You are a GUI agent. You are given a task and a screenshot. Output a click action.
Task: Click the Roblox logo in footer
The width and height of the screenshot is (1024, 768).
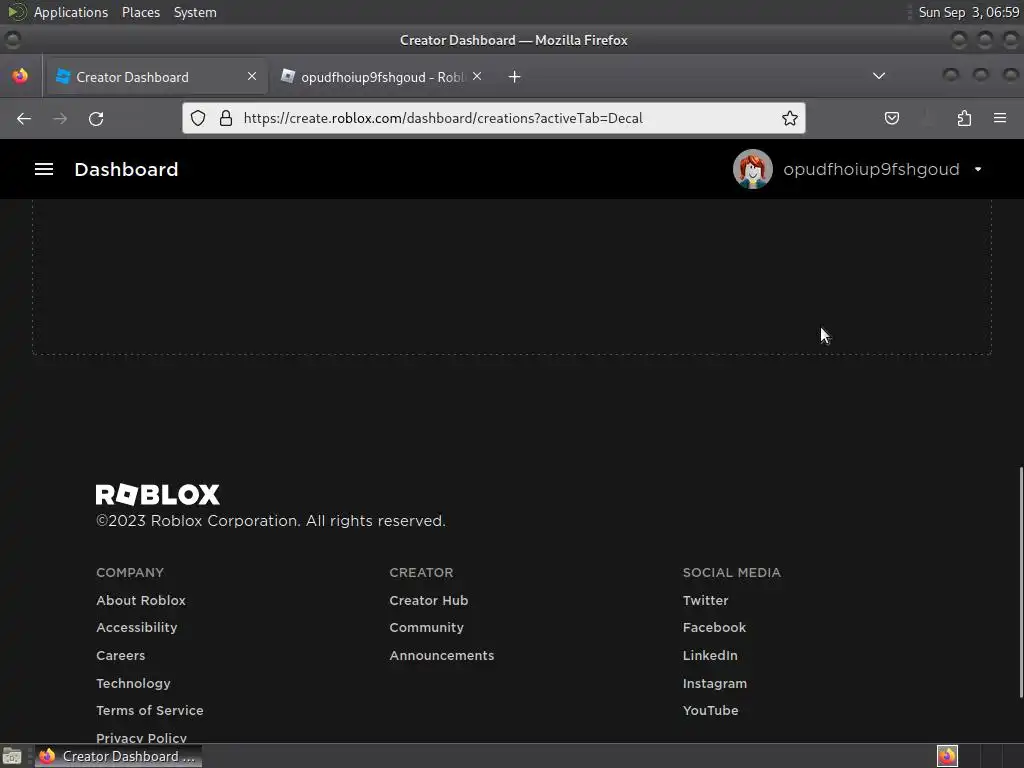tap(157, 494)
